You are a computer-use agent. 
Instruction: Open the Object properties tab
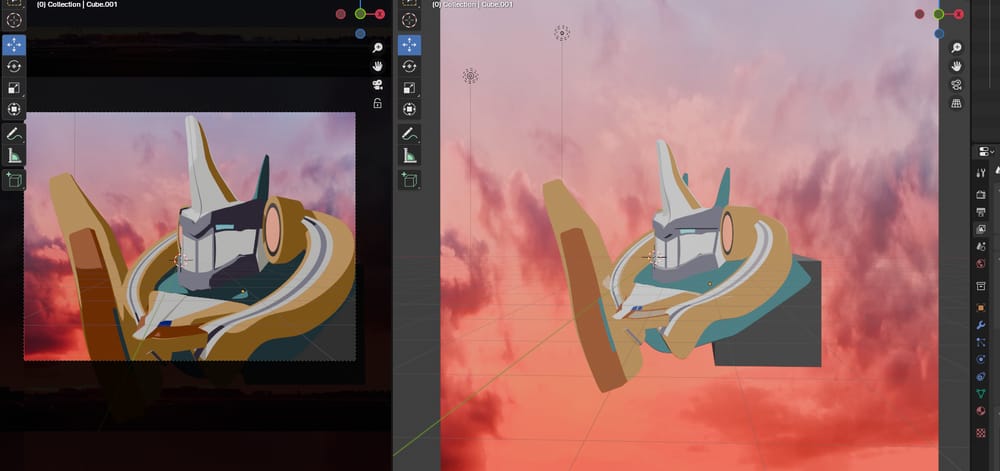[981, 308]
